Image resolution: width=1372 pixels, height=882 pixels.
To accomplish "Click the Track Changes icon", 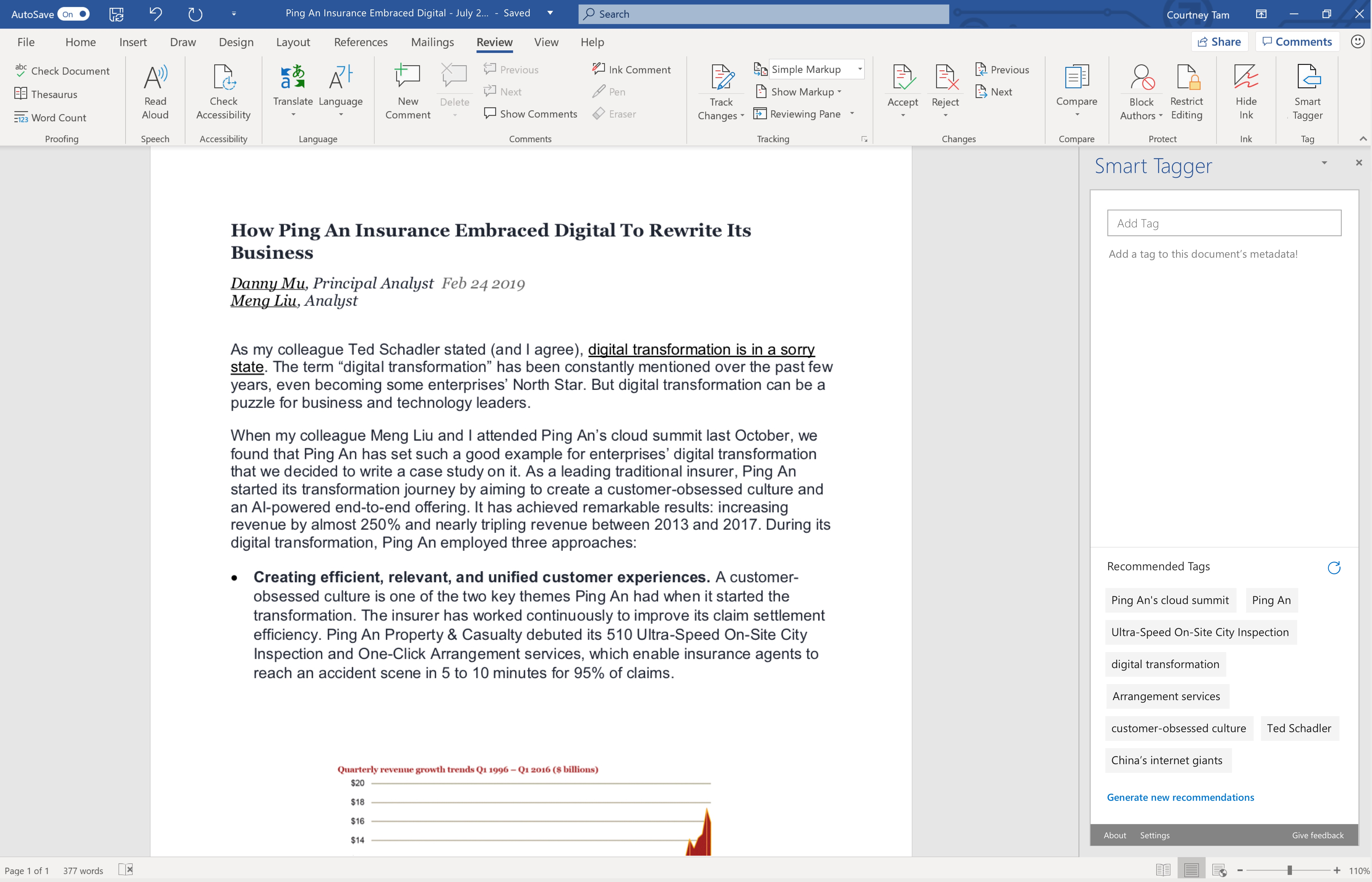I will click(x=722, y=77).
